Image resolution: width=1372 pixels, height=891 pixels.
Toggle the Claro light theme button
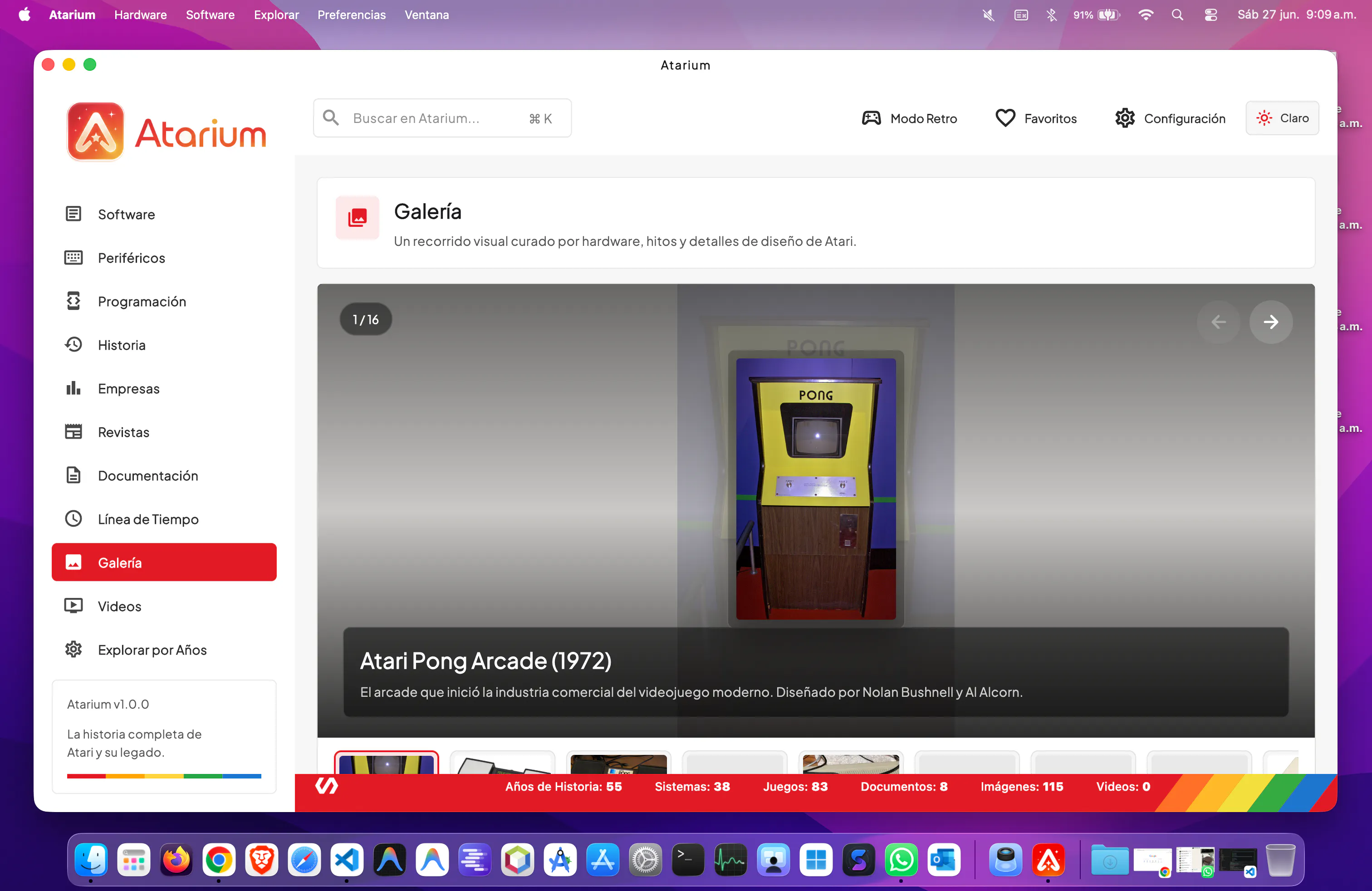pyautogui.click(x=1282, y=118)
